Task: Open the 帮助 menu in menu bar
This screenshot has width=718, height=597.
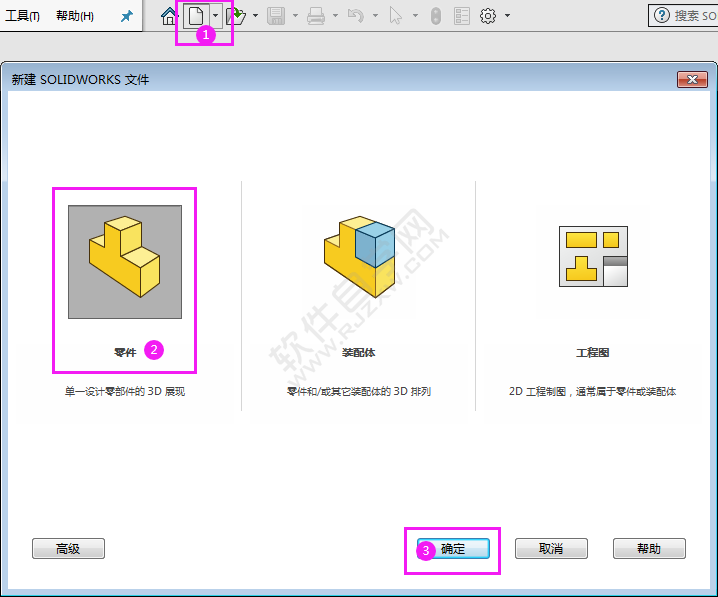Action: 75,16
